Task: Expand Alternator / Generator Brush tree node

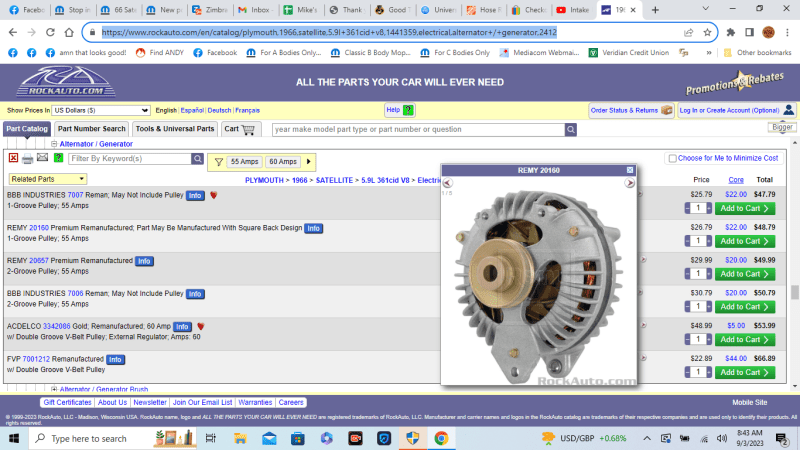Action: pos(54,389)
